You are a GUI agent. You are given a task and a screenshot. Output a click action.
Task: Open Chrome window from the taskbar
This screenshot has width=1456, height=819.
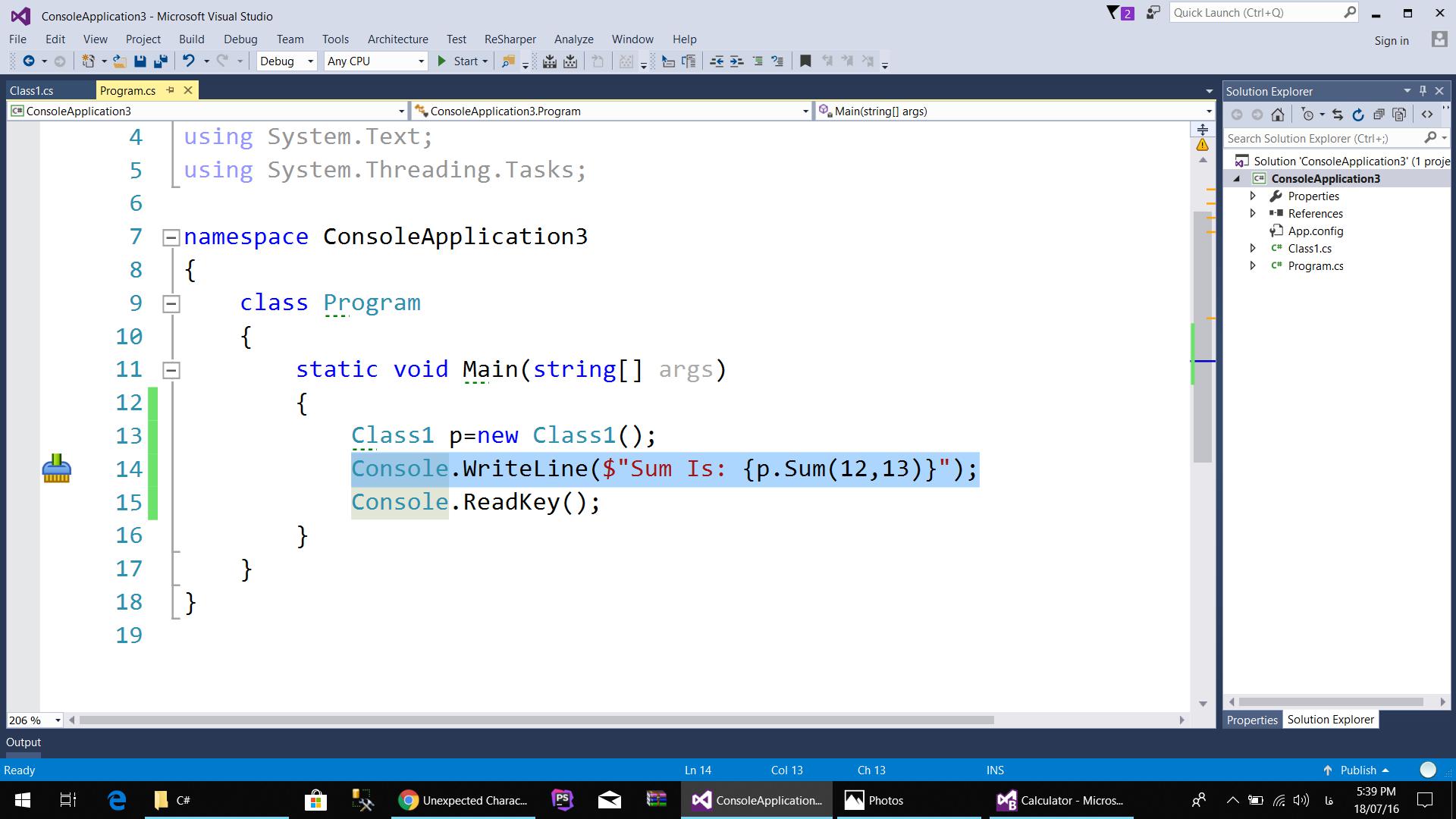[x=463, y=800]
